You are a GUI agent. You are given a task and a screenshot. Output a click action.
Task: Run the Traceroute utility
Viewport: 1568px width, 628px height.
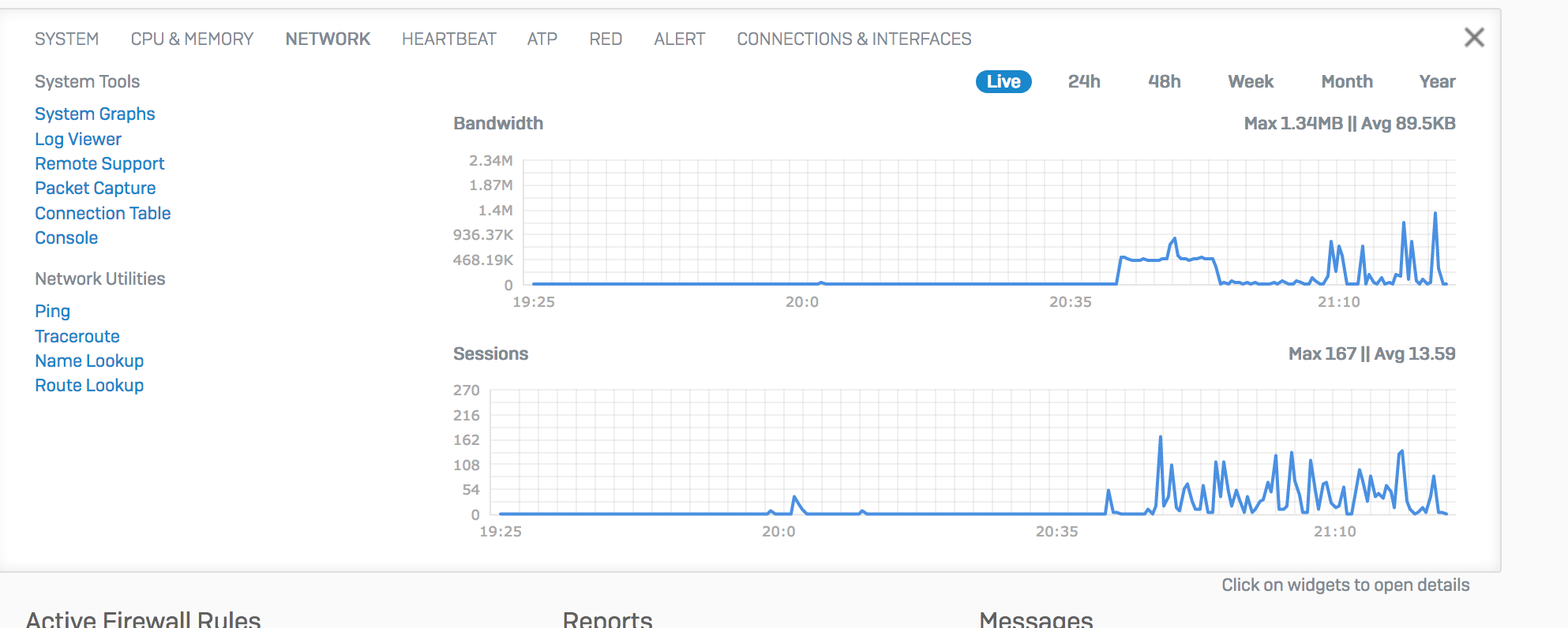click(x=77, y=336)
